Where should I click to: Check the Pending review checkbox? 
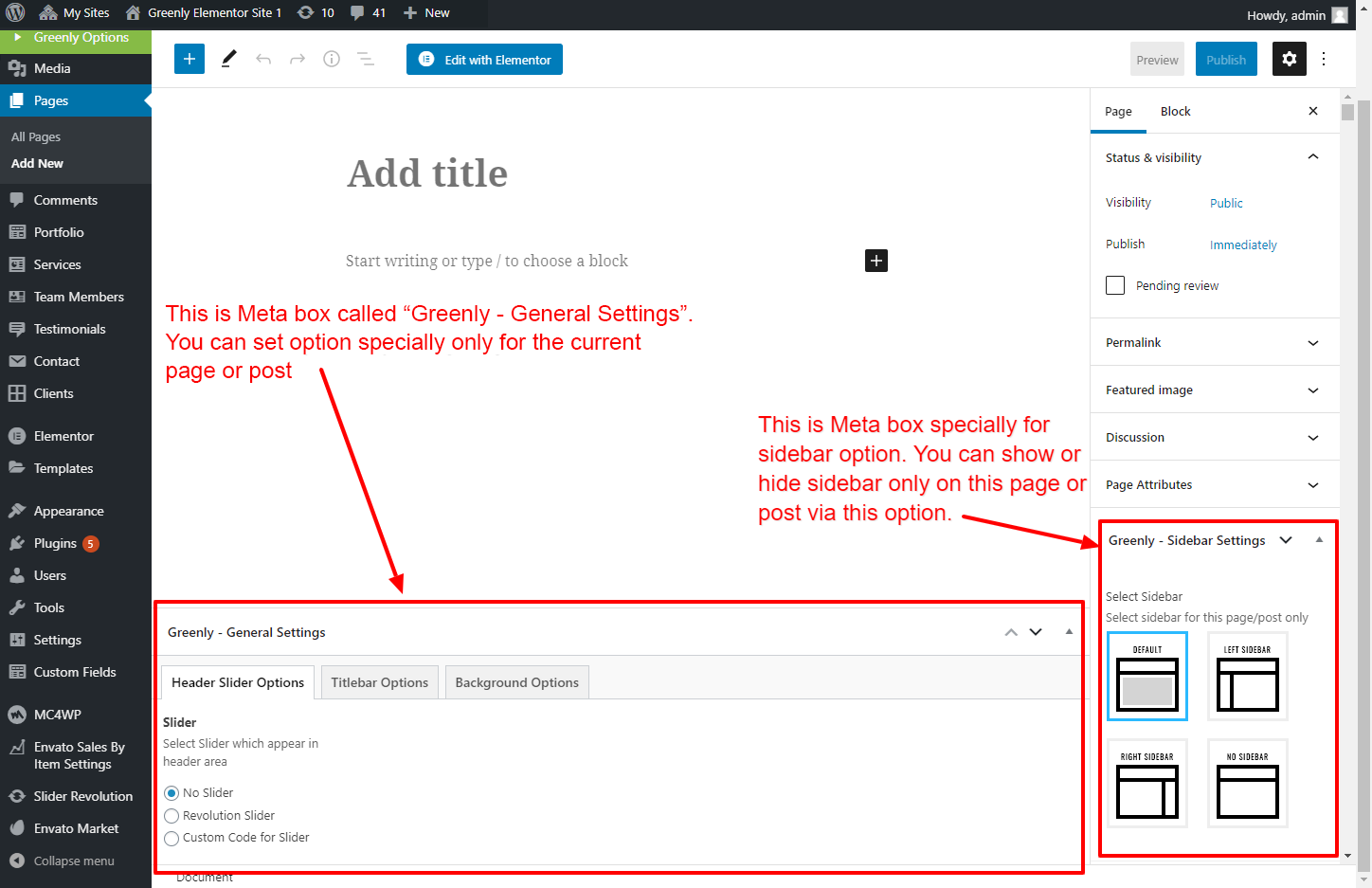(1115, 285)
